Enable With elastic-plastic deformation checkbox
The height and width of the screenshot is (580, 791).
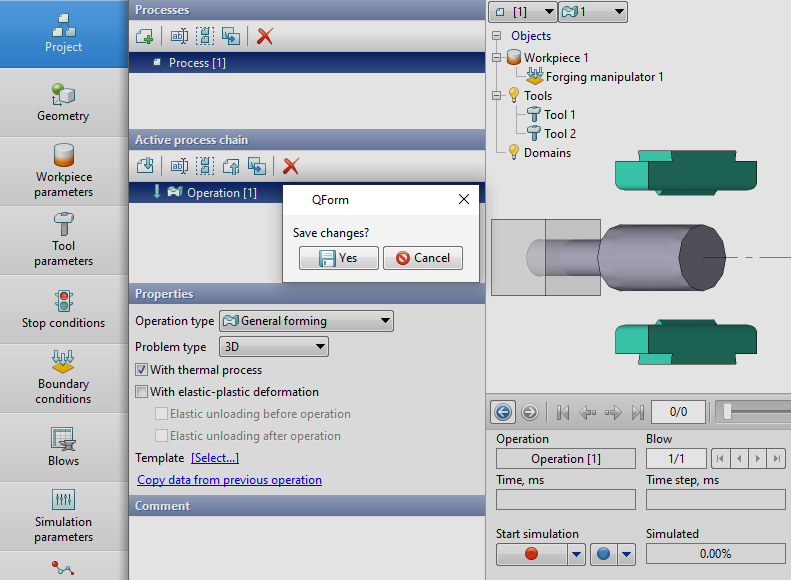pos(142,392)
